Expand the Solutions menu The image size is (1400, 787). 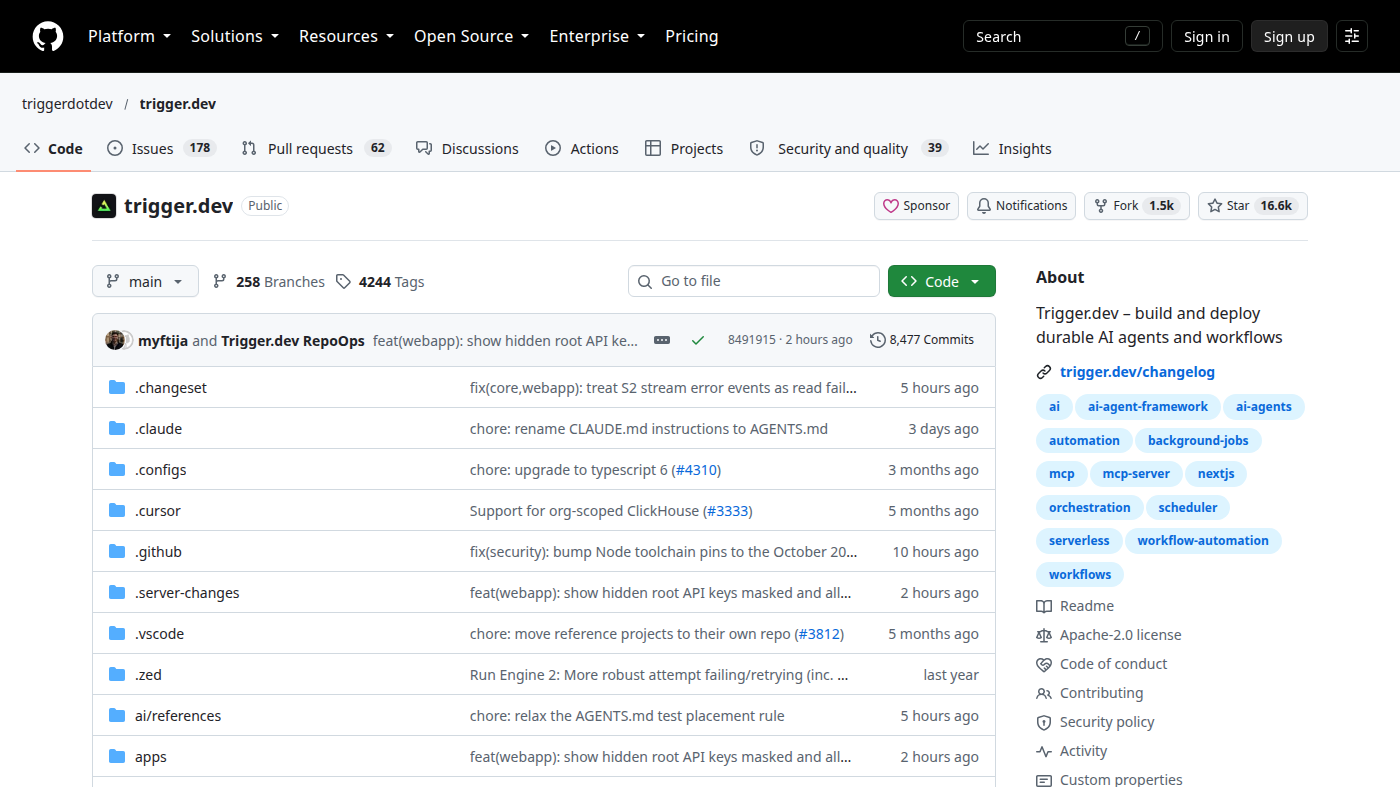pyautogui.click(x=235, y=36)
